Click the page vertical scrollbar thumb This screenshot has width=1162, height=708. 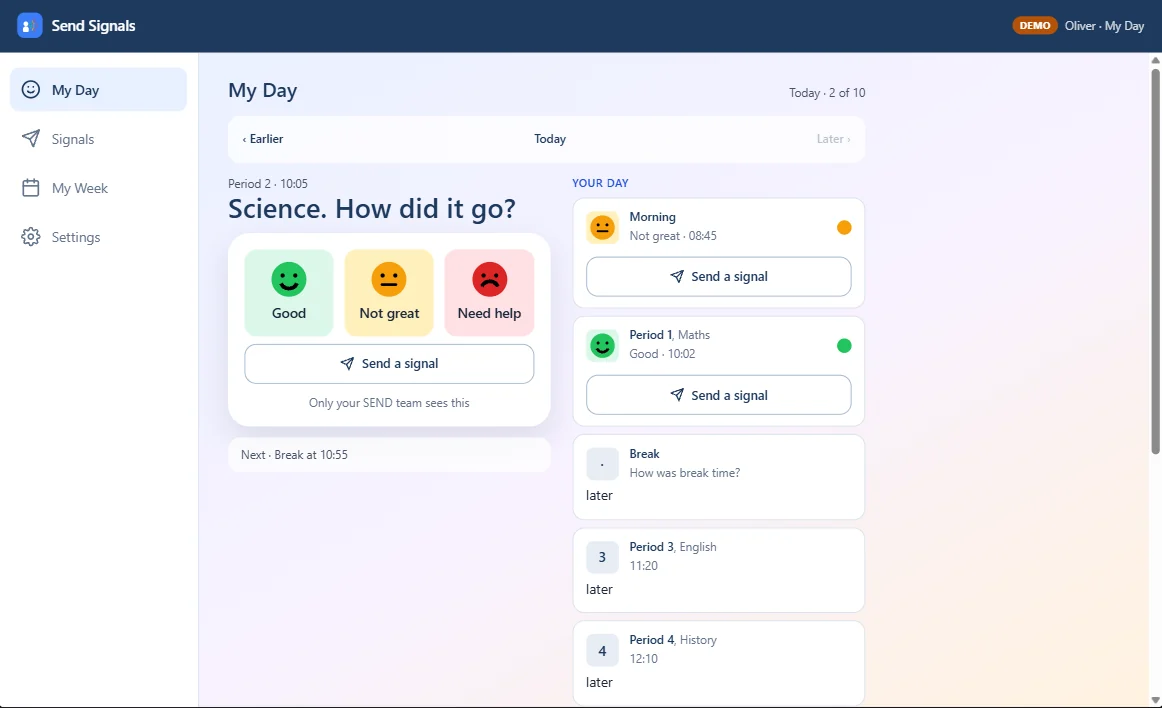coord(1155,261)
